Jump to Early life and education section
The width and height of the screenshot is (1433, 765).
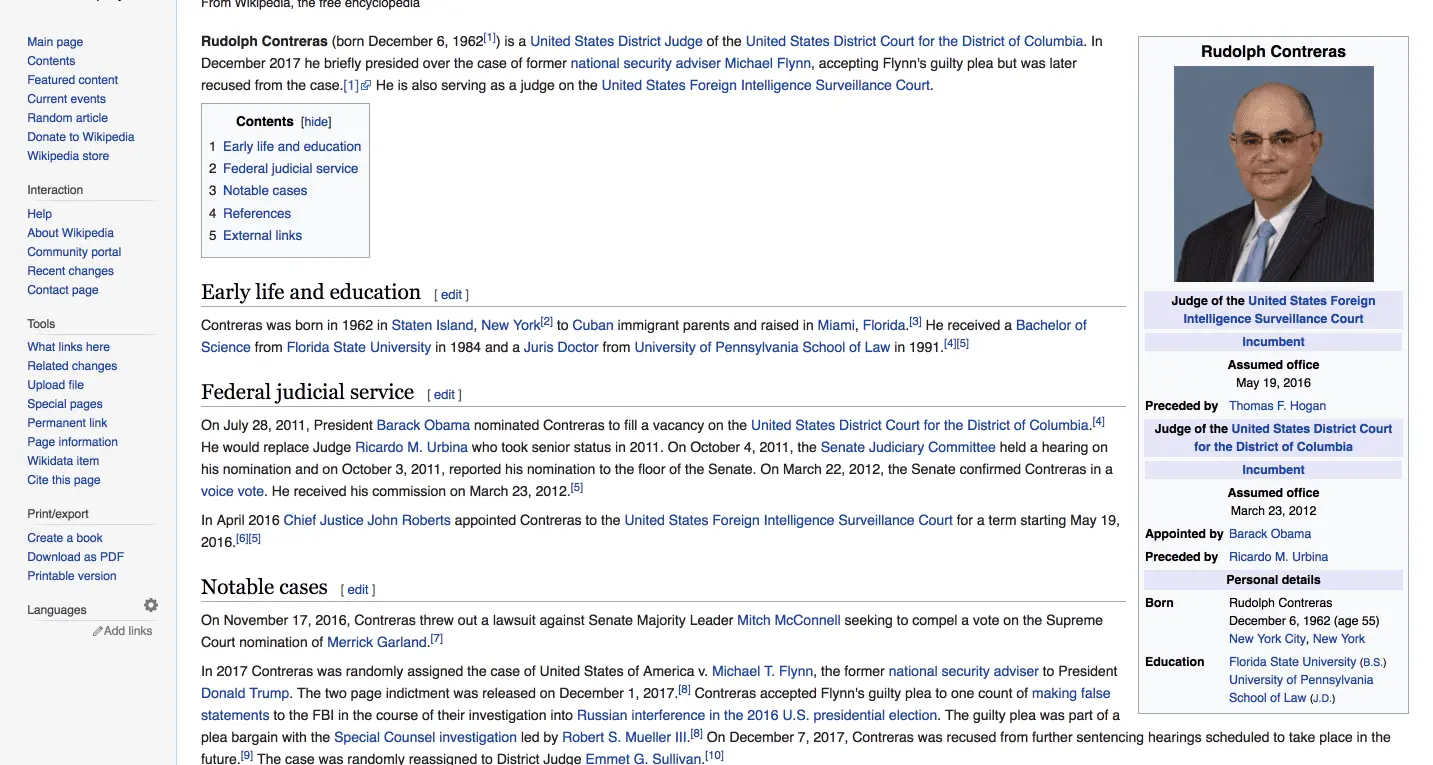(x=291, y=146)
